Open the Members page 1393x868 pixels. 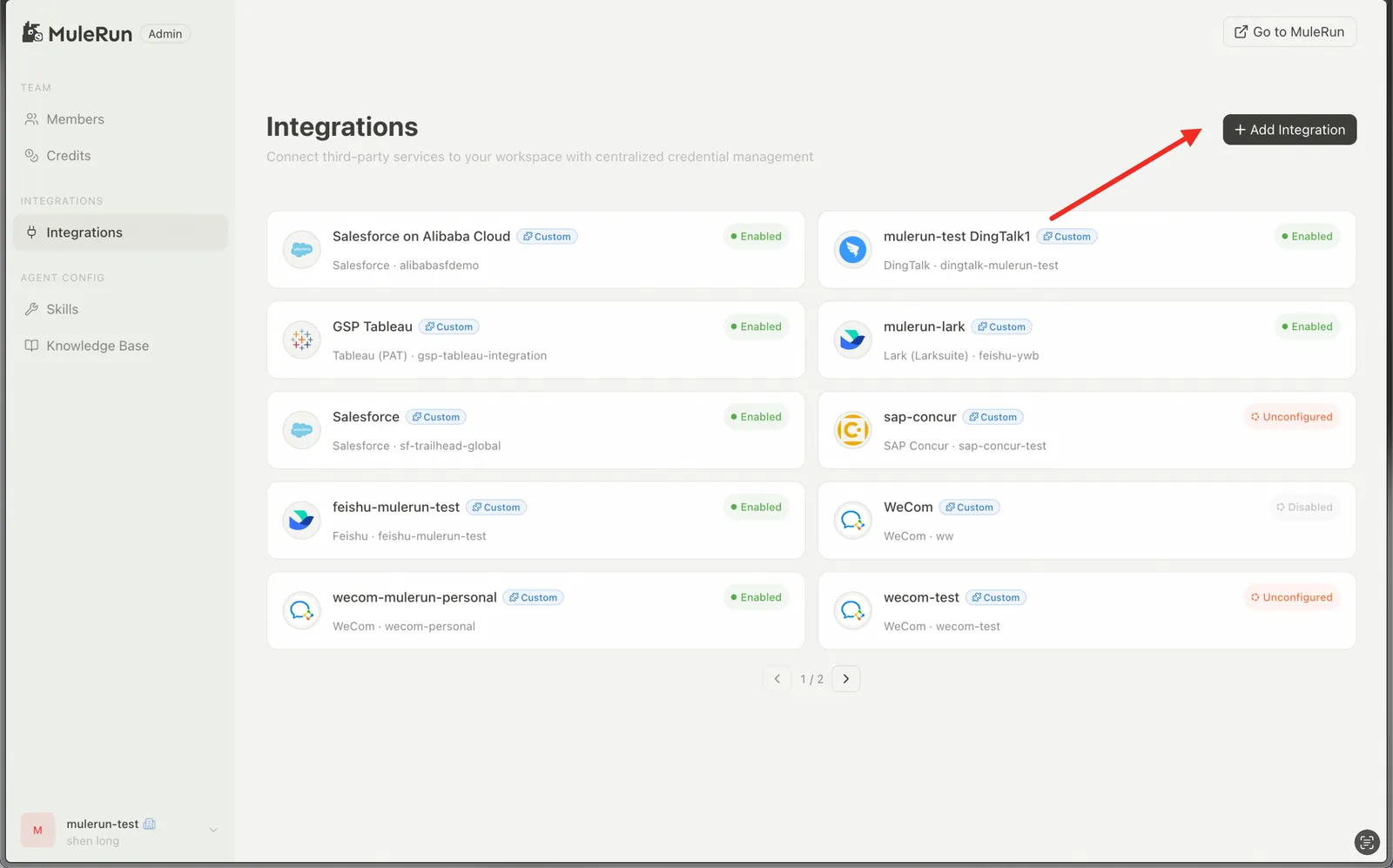pos(120,119)
